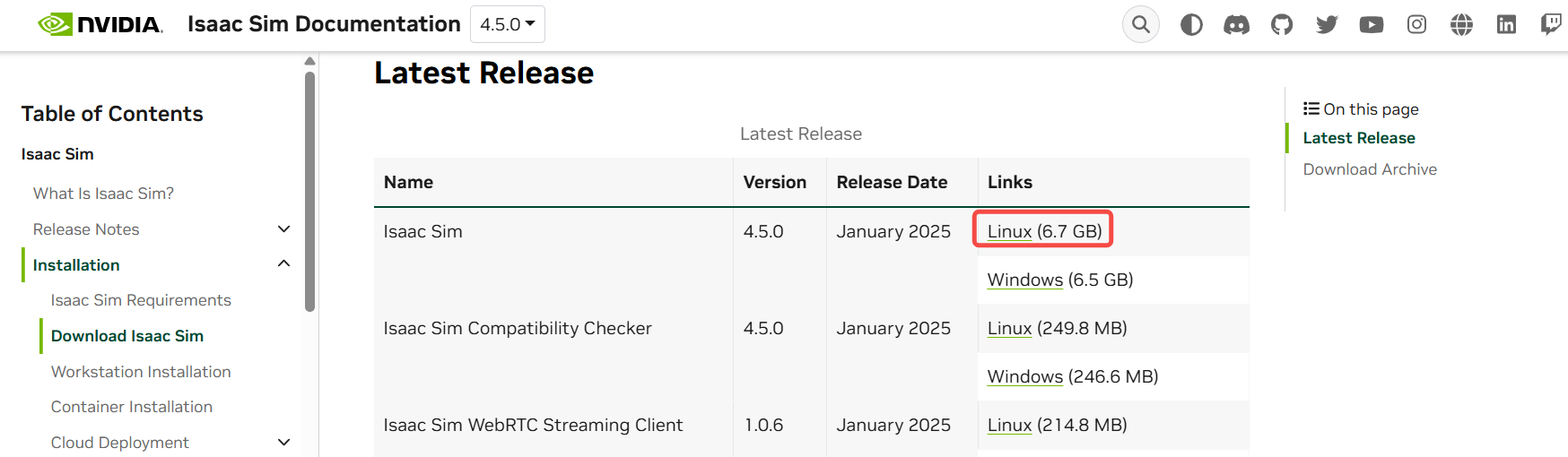Jump to Download Archive section
1568x457 pixels.
pyautogui.click(x=1369, y=169)
